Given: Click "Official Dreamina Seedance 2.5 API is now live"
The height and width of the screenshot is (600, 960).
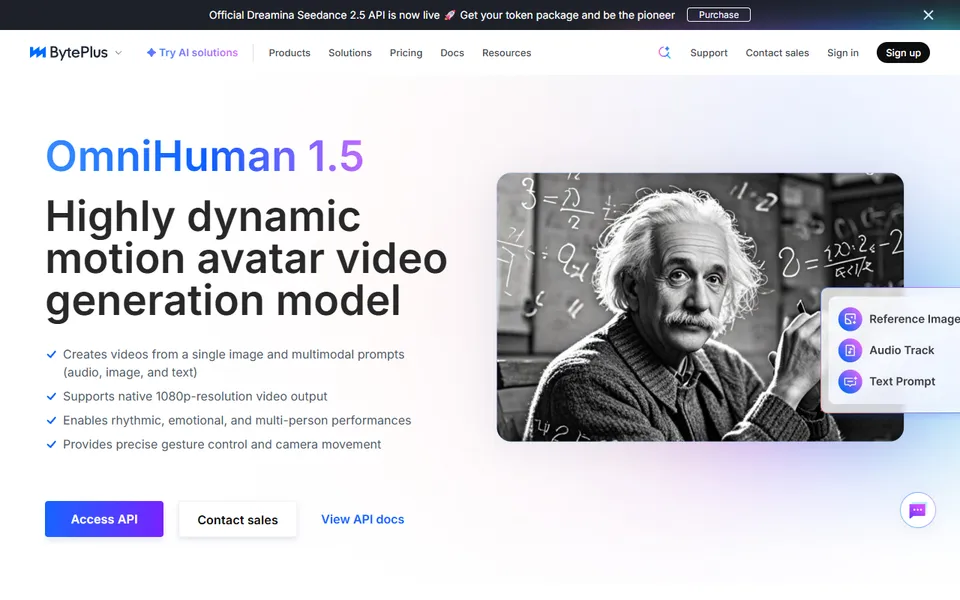Looking at the screenshot, I should [324, 15].
